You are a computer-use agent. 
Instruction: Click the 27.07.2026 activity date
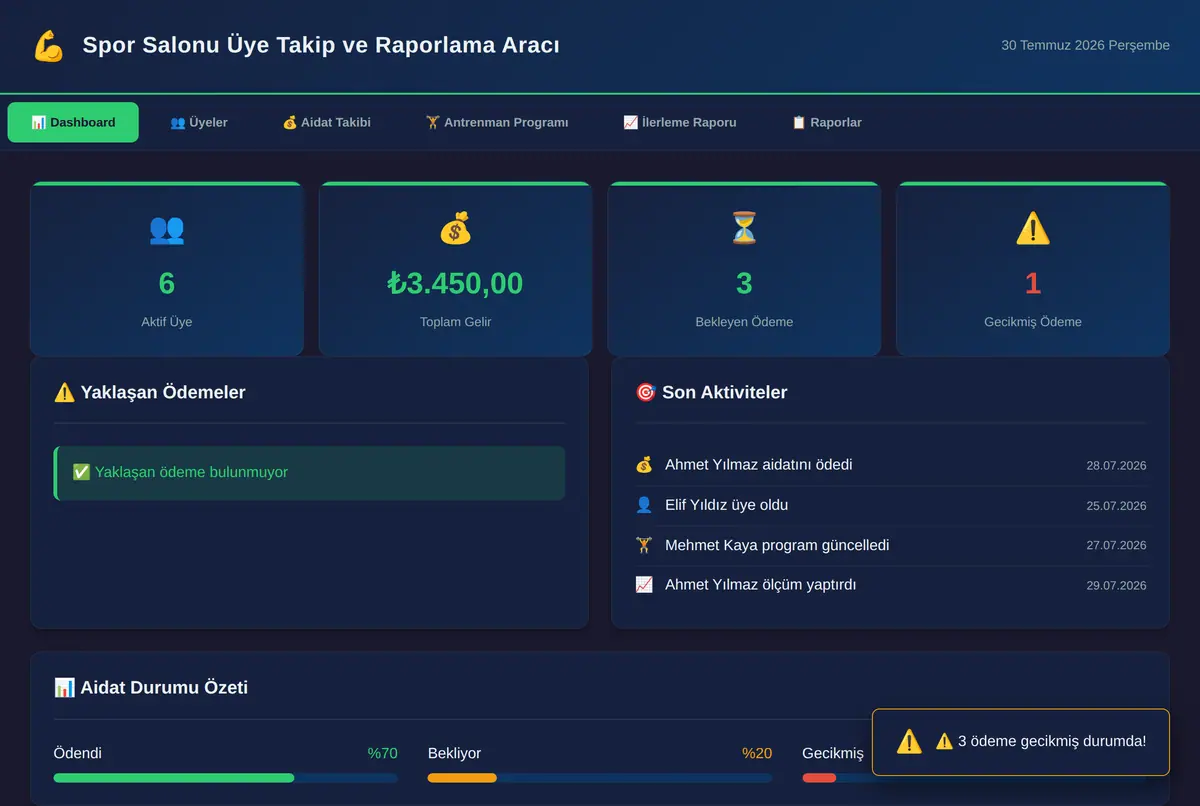[1116, 545]
